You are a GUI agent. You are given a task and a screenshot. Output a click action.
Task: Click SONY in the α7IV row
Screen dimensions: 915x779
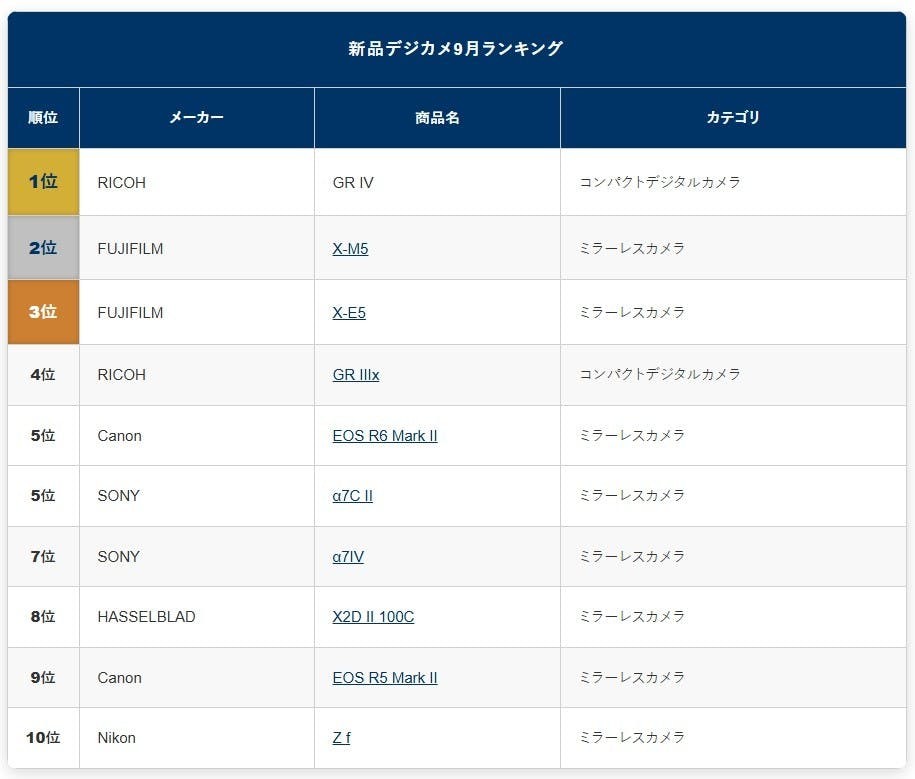click(x=118, y=557)
